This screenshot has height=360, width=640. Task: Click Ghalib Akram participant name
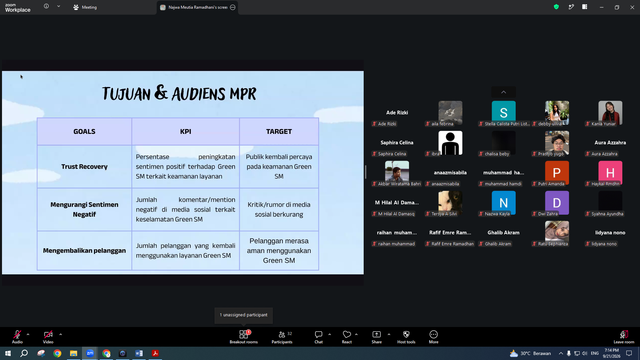click(503, 232)
